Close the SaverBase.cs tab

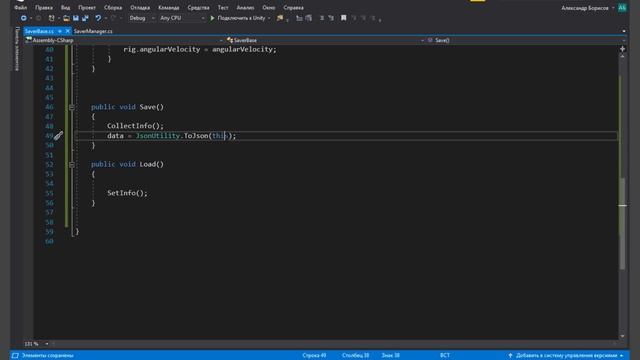coord(68,31)
